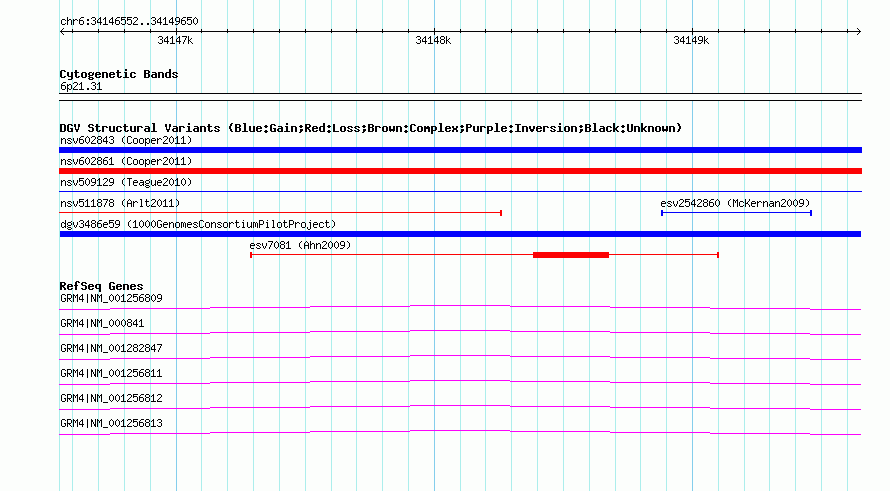Click the blue bar for dgv3486e59

(x=460, y=234)
